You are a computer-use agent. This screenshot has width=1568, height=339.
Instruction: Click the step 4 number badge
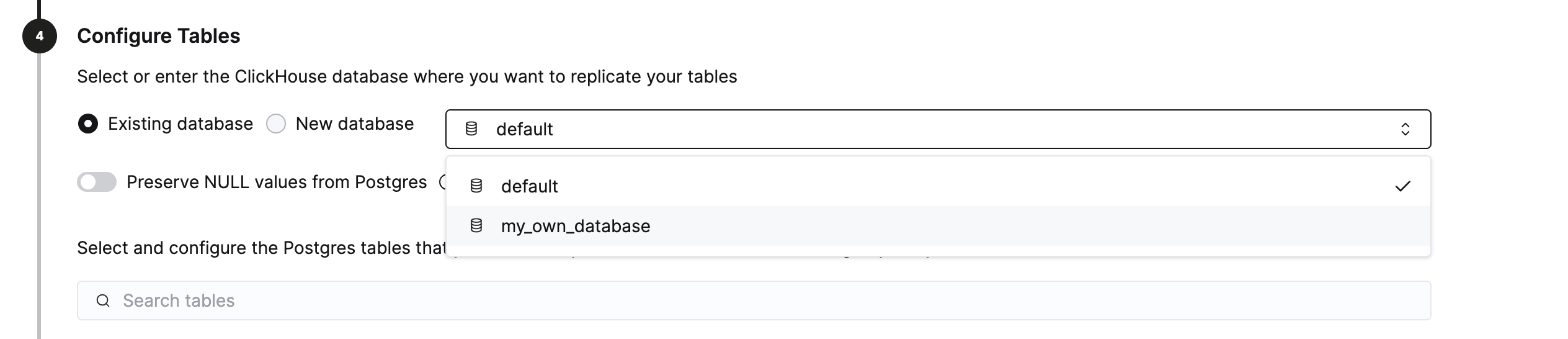coord(40,36)
